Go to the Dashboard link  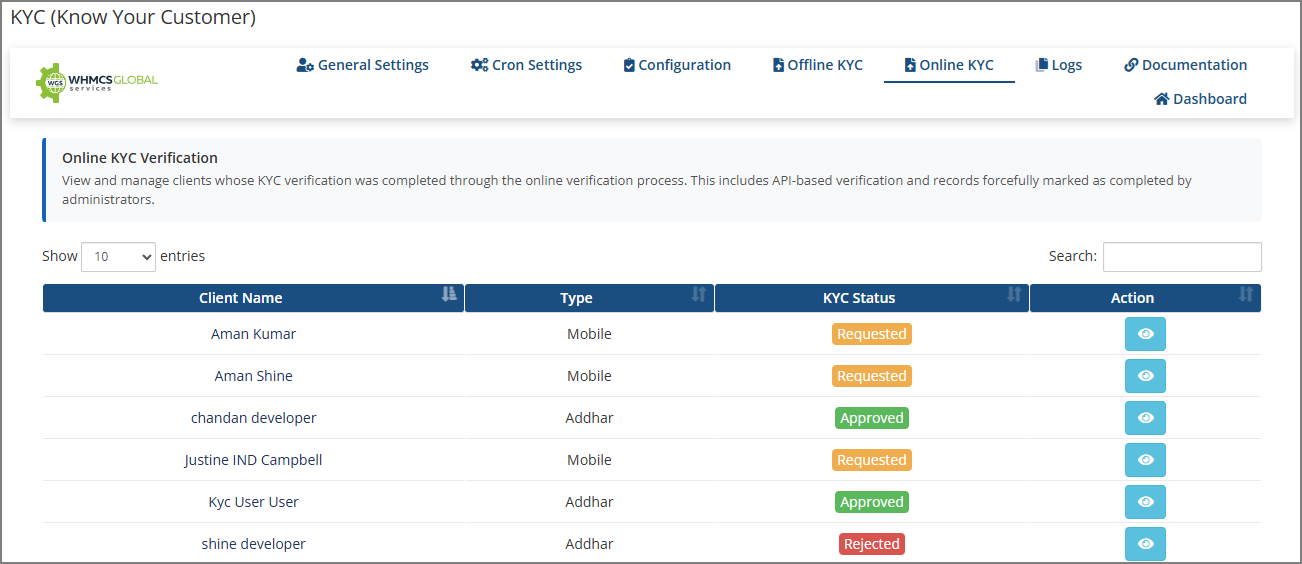coord(1200,99)
